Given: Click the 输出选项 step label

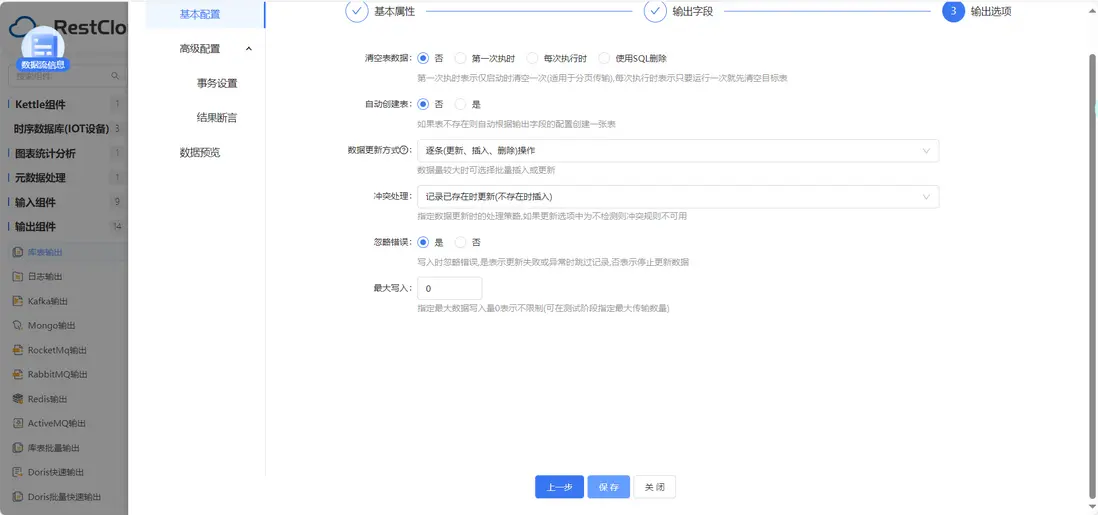Looking at the screenshot, I should click(991, 11).
